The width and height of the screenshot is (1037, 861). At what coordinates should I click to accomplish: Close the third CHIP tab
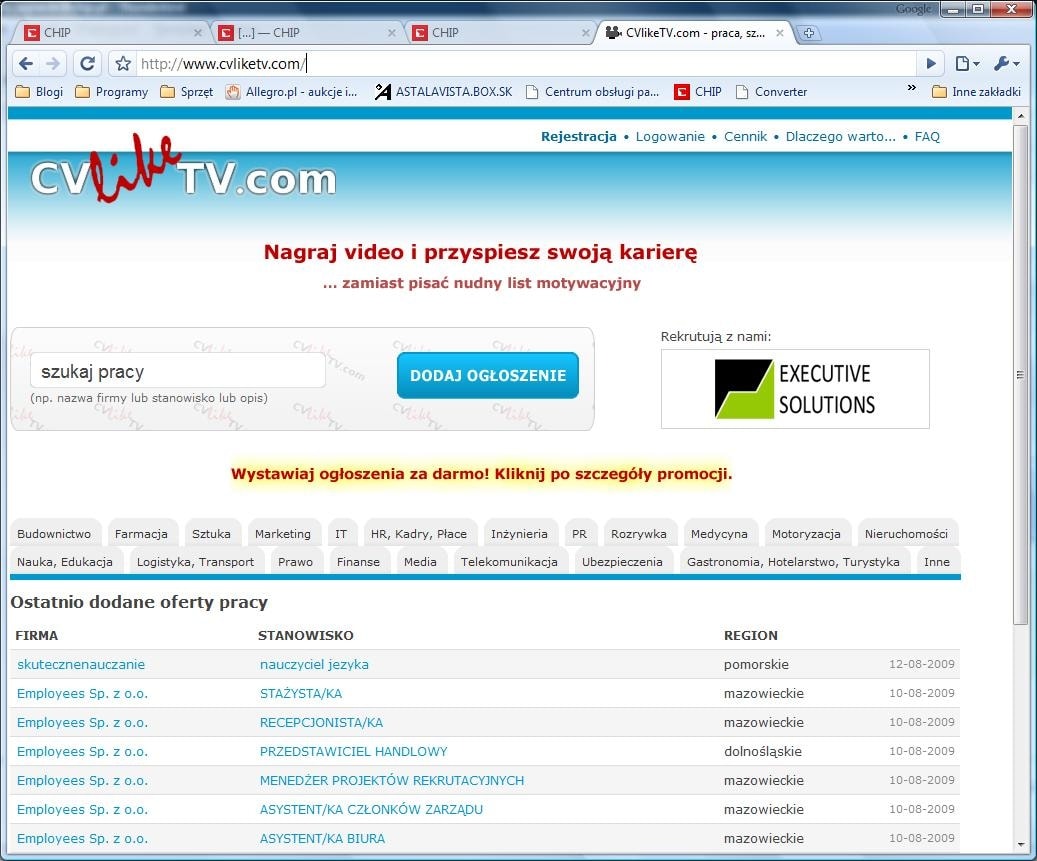tap(585, 32)
